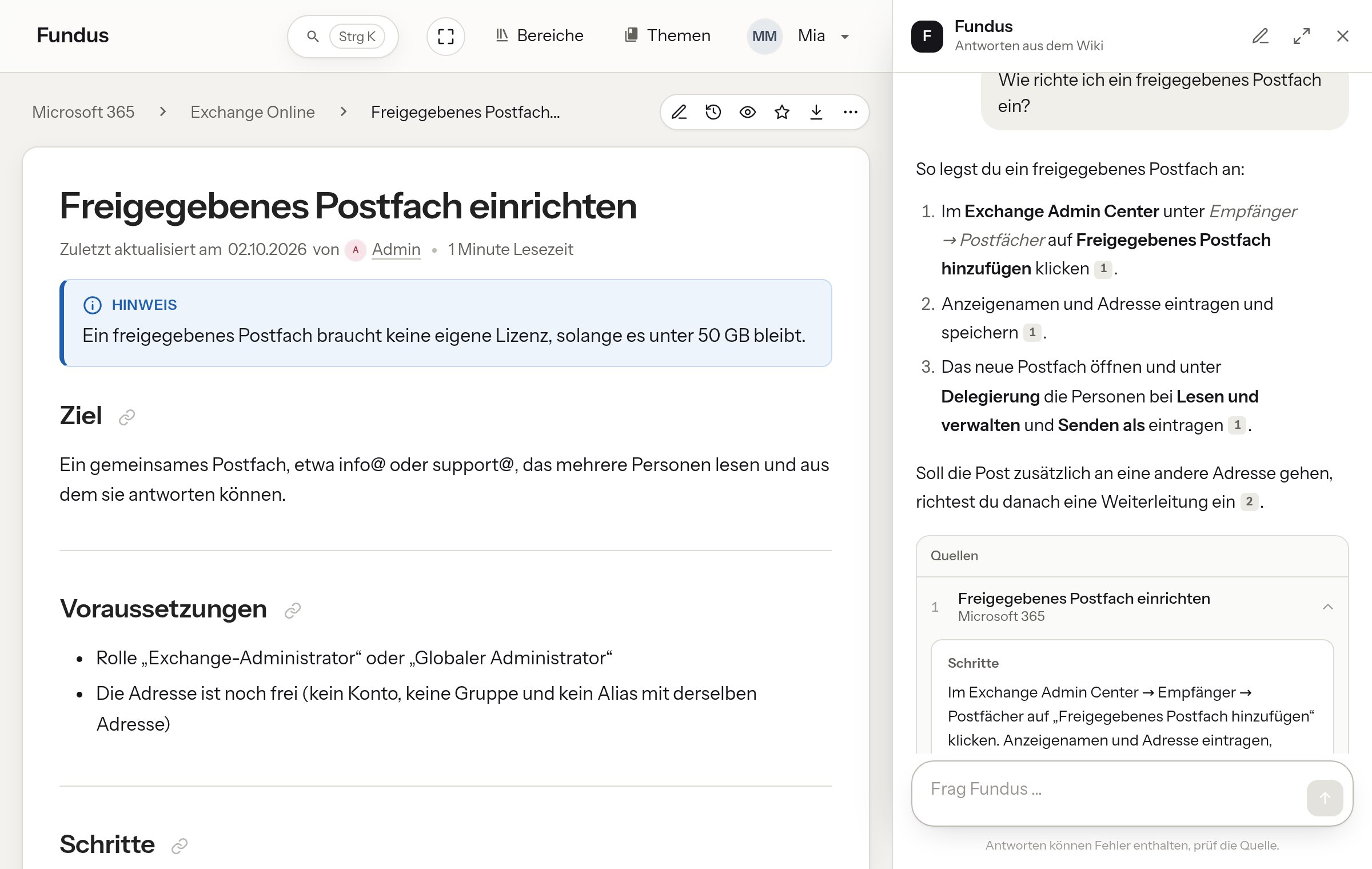Click citation 2 after 'Weiterleitung ein'
Viewport: 1372px width, 869px height.
[1249, 502]
